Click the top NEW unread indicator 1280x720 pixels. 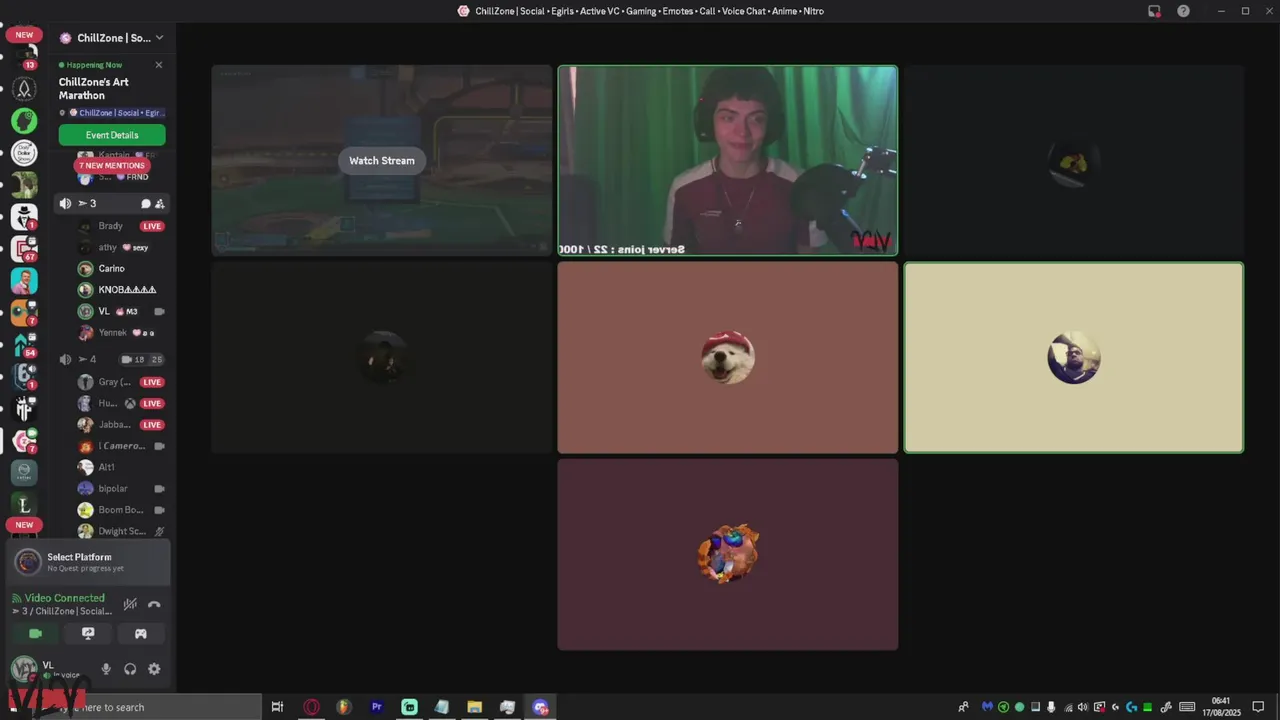click(x=24, y=34)
